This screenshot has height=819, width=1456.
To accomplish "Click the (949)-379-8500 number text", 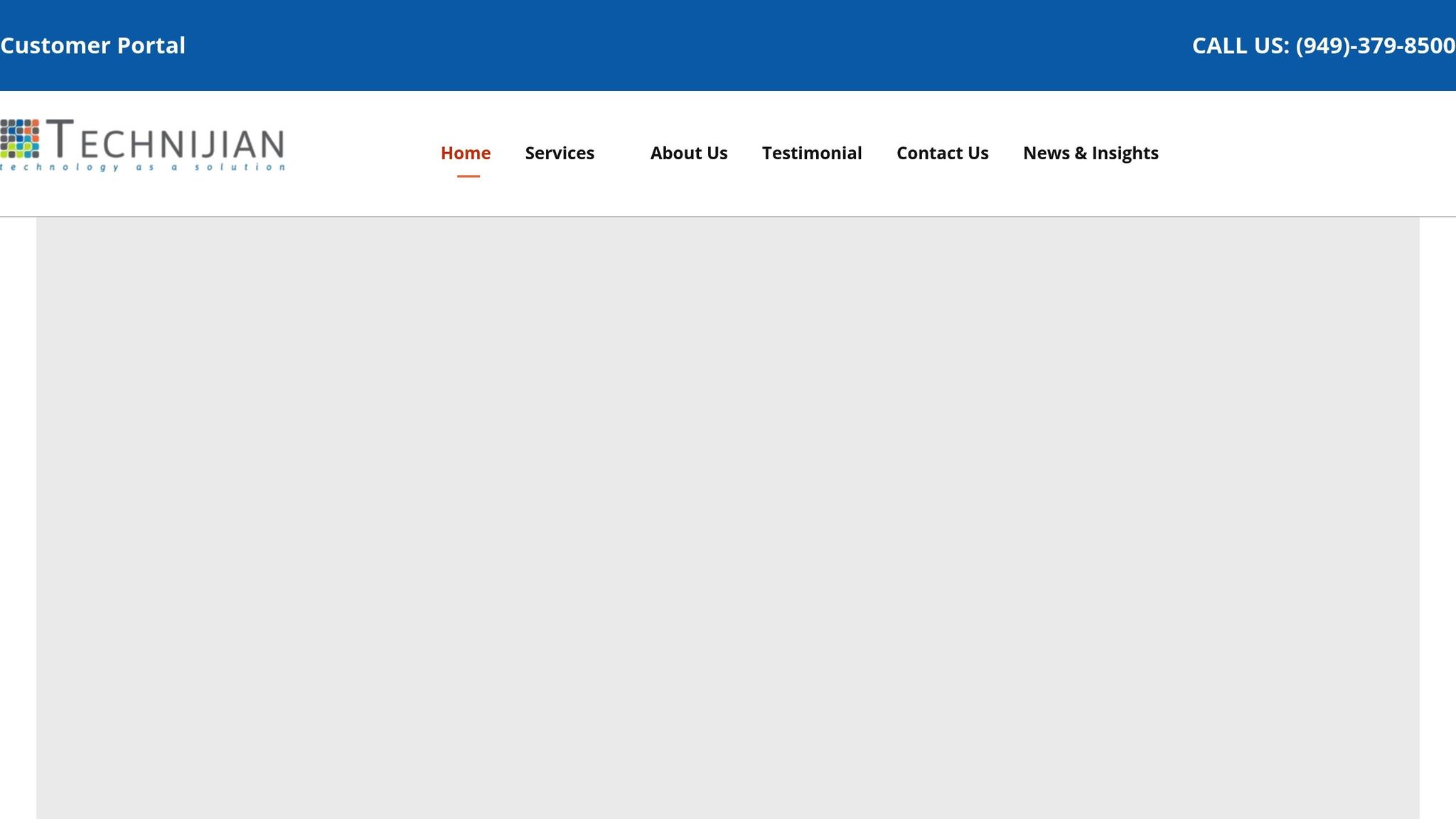I will 1375,45.
